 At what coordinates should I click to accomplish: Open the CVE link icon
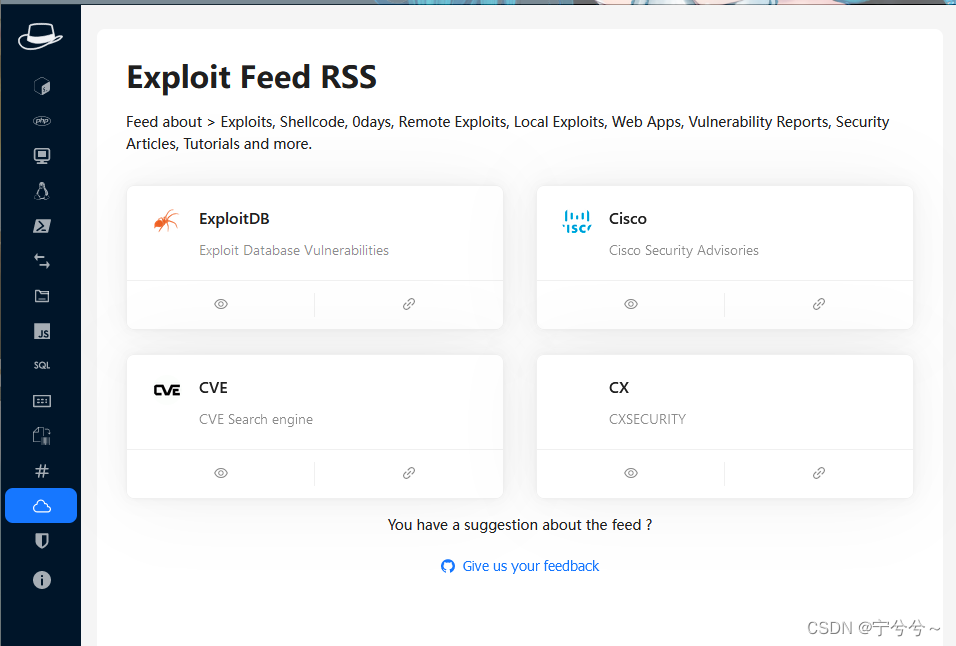coord(408,473)
